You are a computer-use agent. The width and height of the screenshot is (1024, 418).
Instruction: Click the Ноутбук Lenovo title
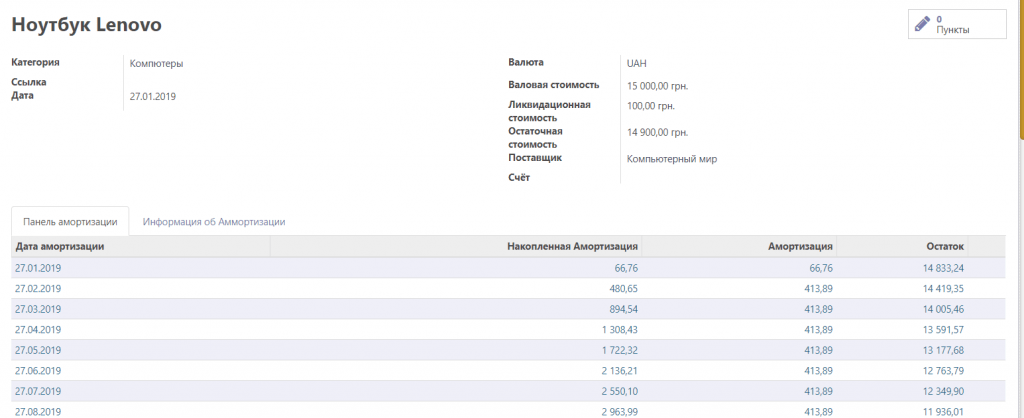coord(87,25)
